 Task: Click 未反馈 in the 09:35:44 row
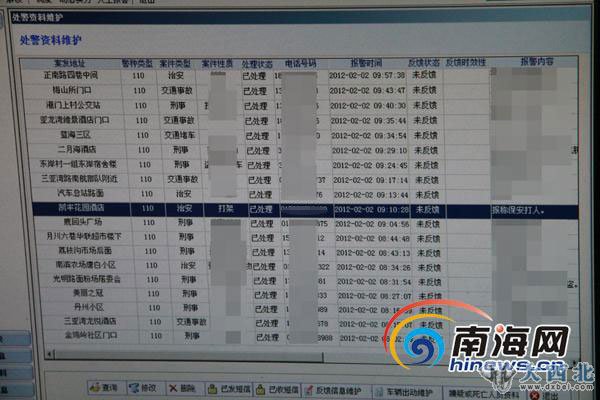click(425, 120)
